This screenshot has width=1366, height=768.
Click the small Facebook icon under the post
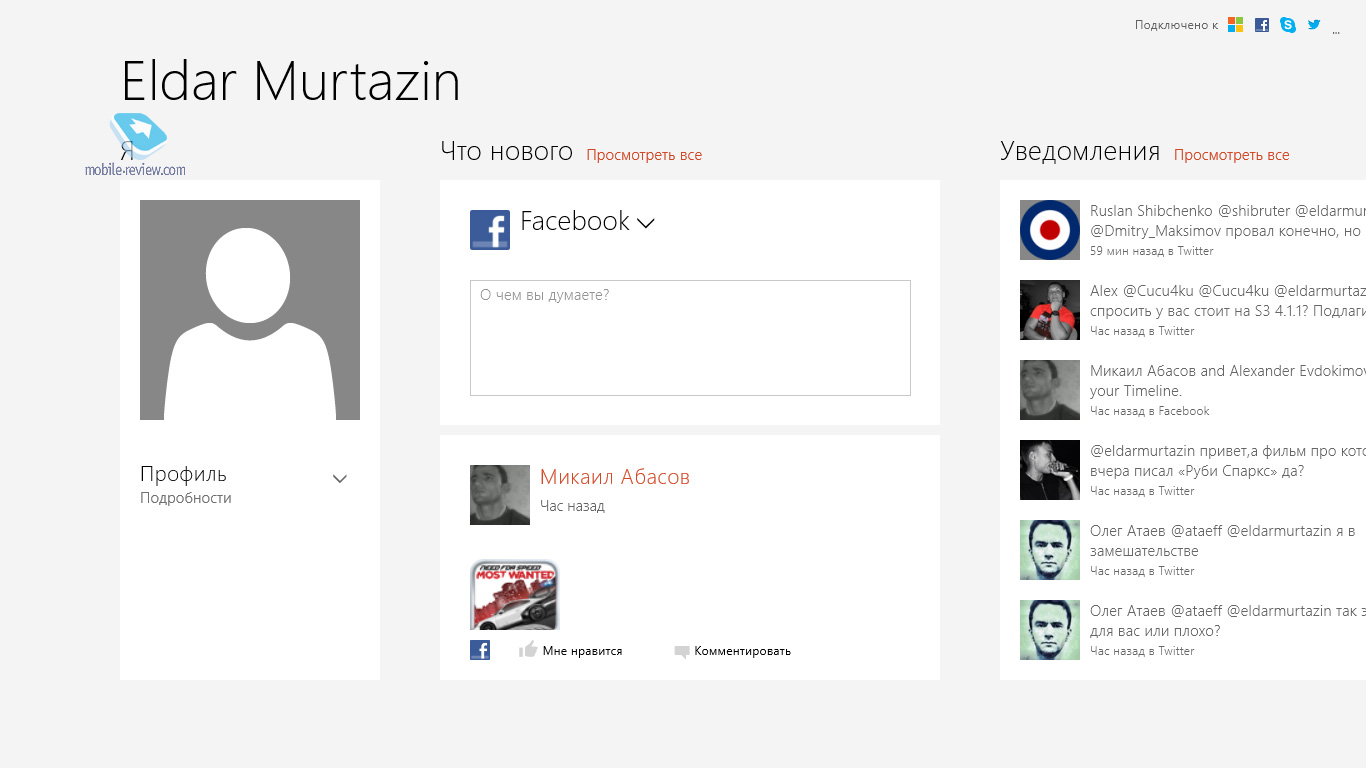[480, 650]
